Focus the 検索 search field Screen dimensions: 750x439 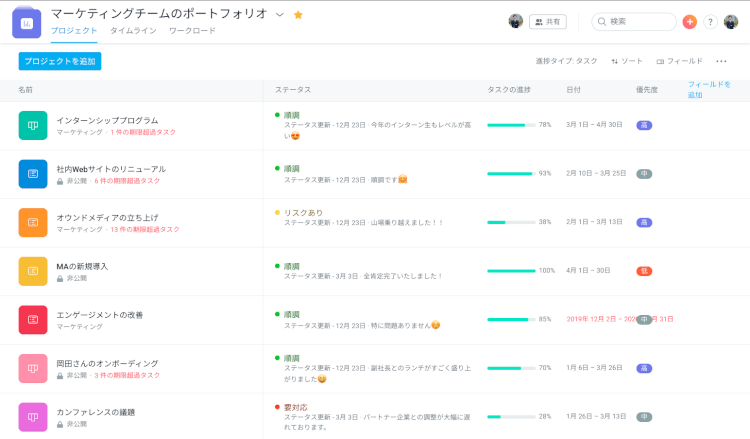(634, 22)
